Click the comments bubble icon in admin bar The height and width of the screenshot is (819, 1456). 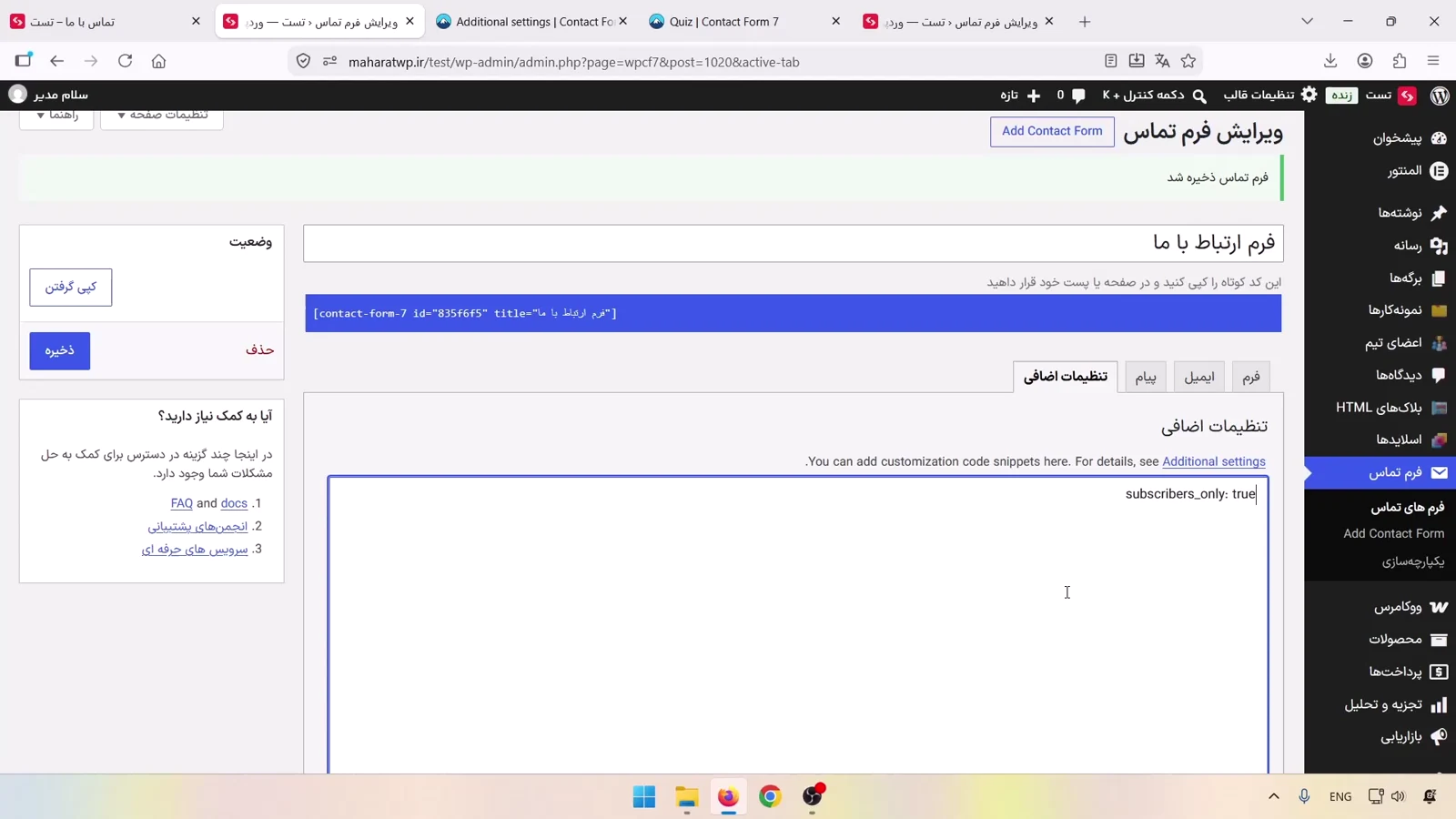pyautogui.click(x=1078, y=95)
